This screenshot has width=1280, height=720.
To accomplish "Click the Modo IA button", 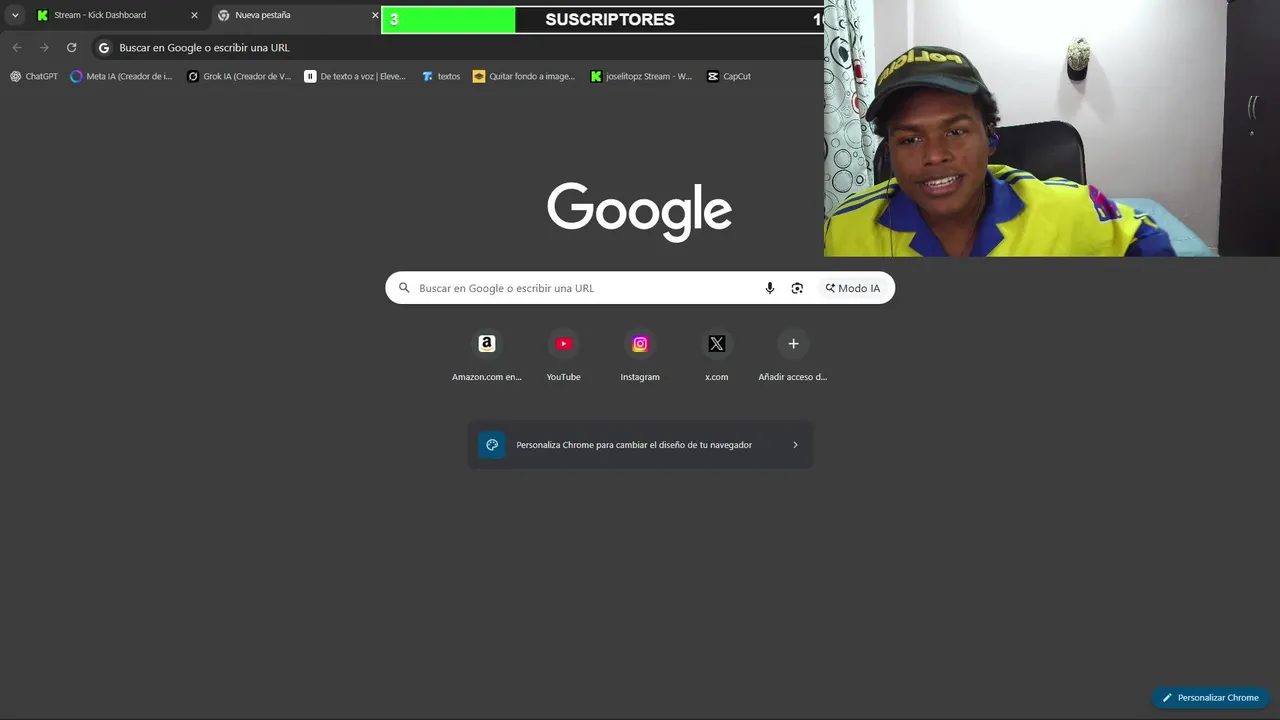I will (853, 288).
